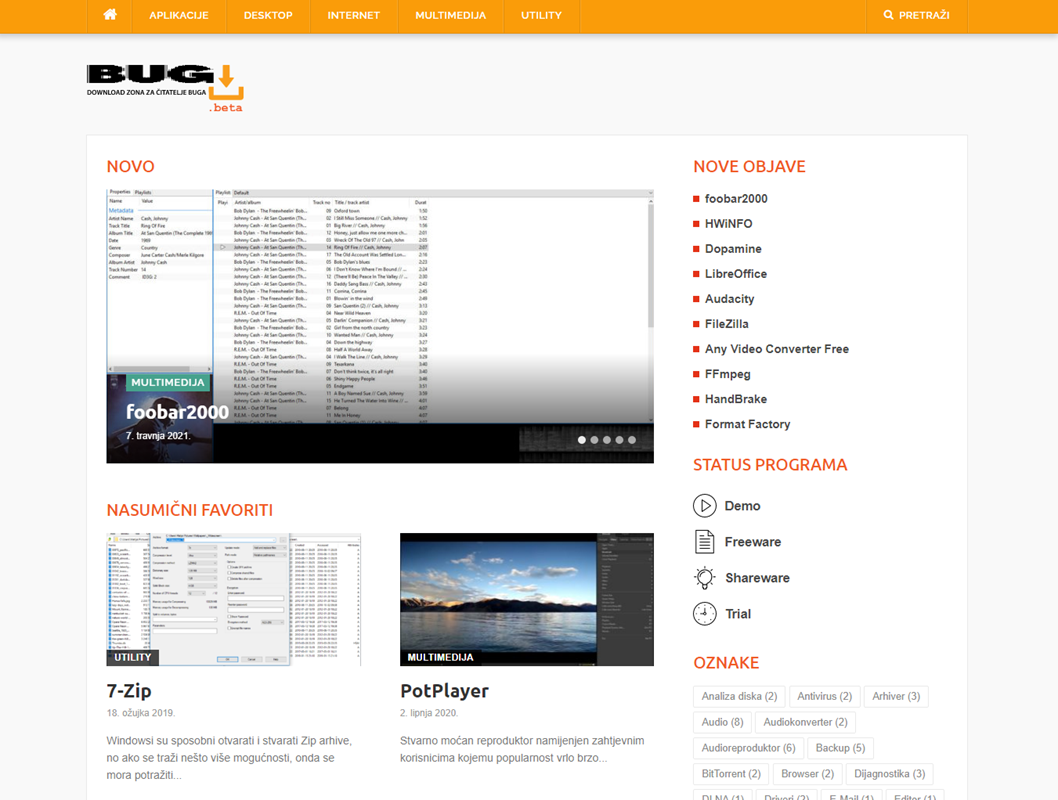
Task: Click the Shareware lightbulb icon
Action: click(x=704, y=577)
